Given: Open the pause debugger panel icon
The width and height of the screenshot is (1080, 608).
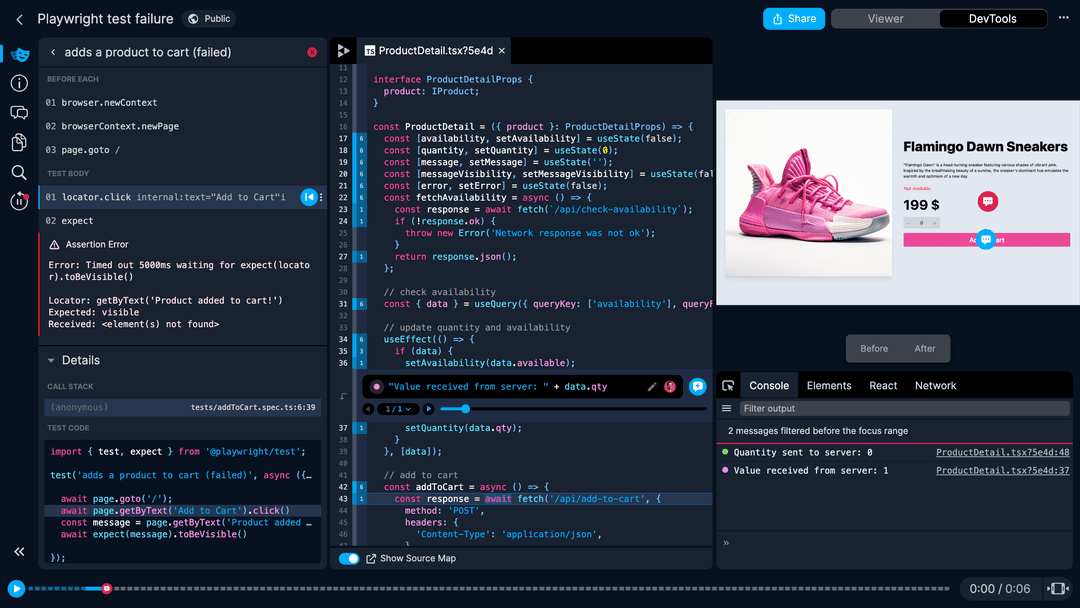Looking at the screenshot, I should (x=19, y=201).
